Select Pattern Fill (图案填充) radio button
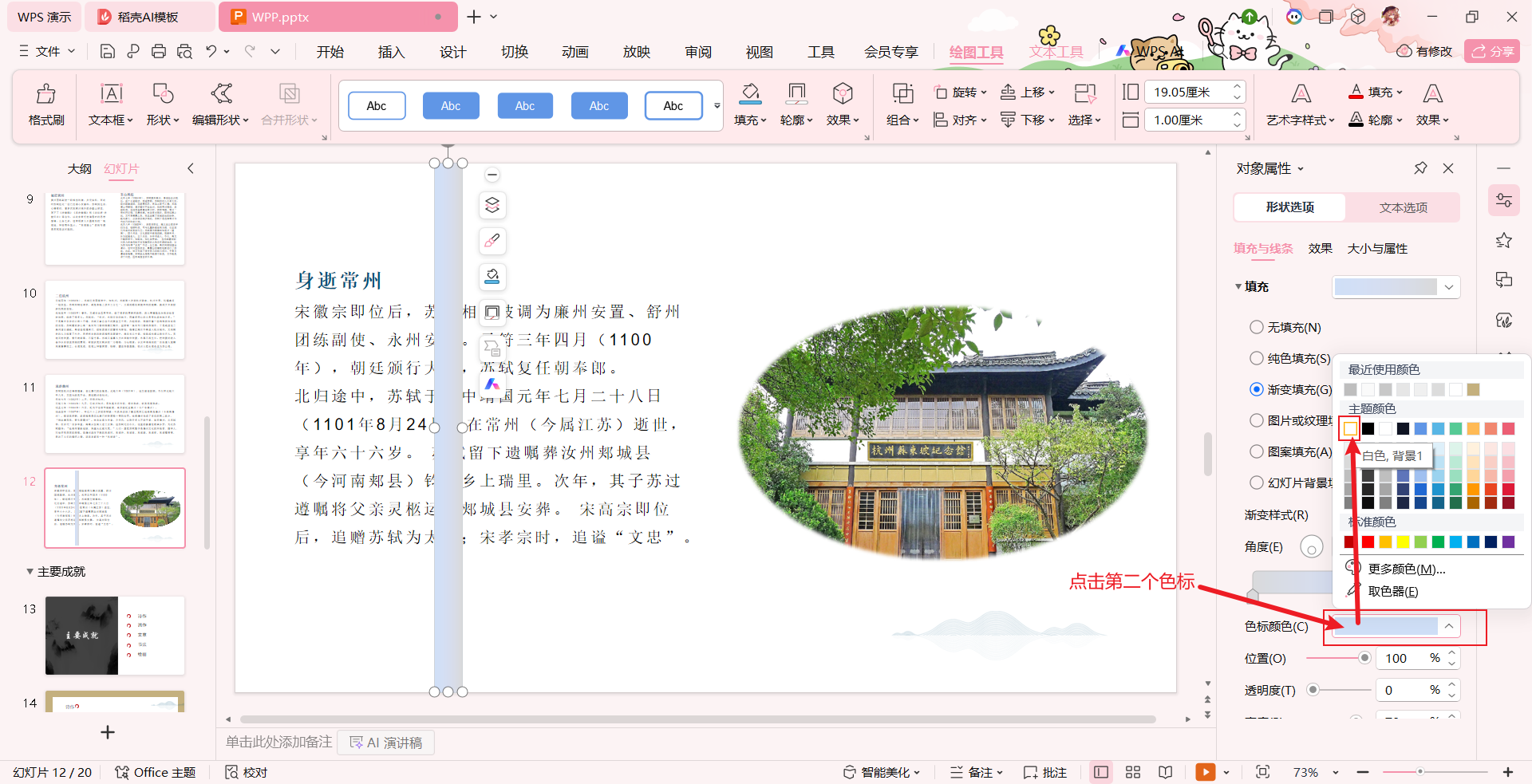Image resolution: width=1532 pixels, height=784 pixels. [x=1257, y=451]
